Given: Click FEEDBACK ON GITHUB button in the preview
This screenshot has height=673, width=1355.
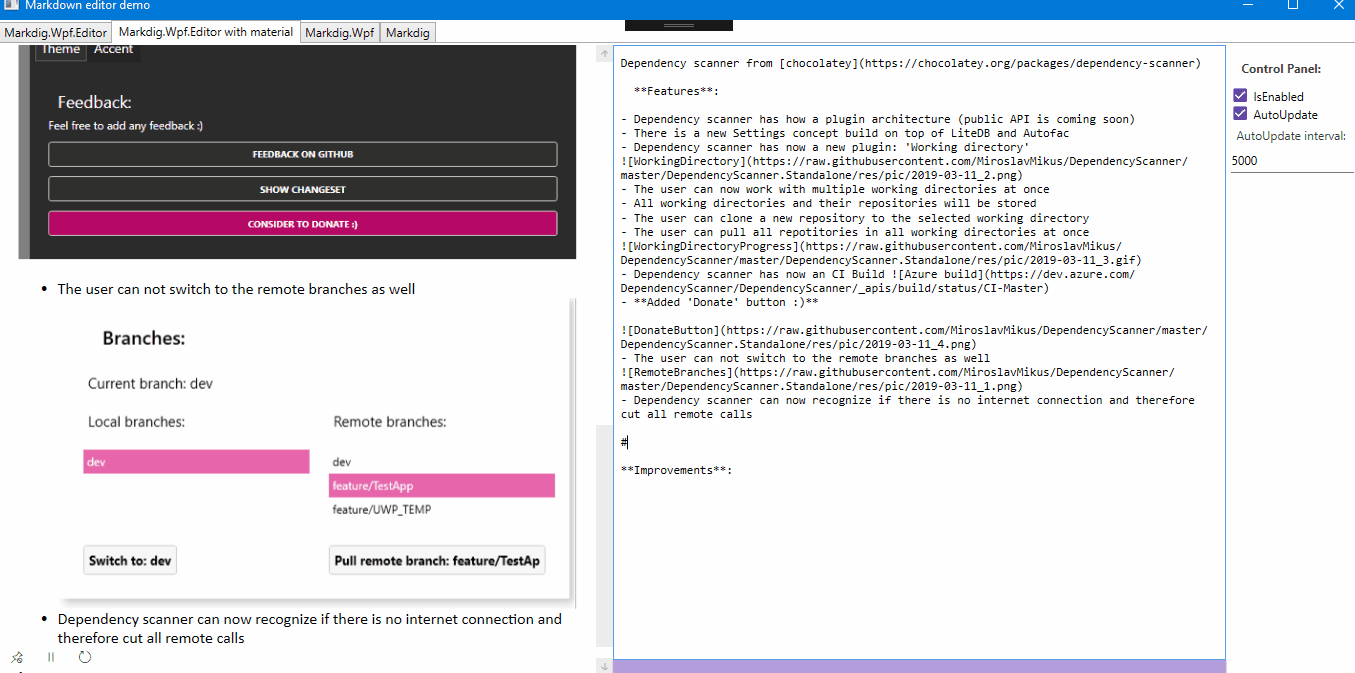Looking at the screenshot, I should (x=303, y=154).
